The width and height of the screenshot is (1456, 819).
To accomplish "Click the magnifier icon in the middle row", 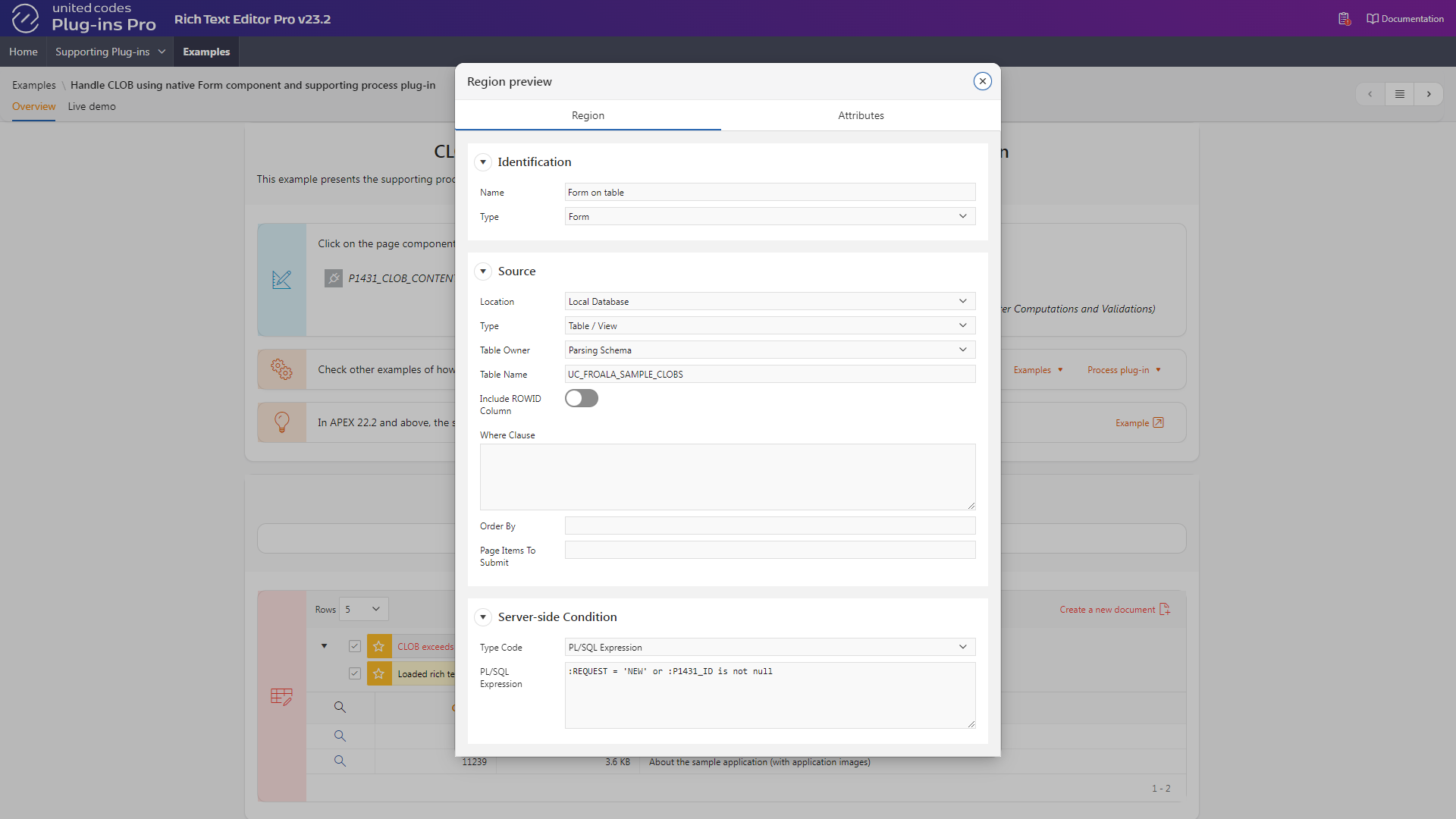I will pyautogui.click(x=340, y=736).
